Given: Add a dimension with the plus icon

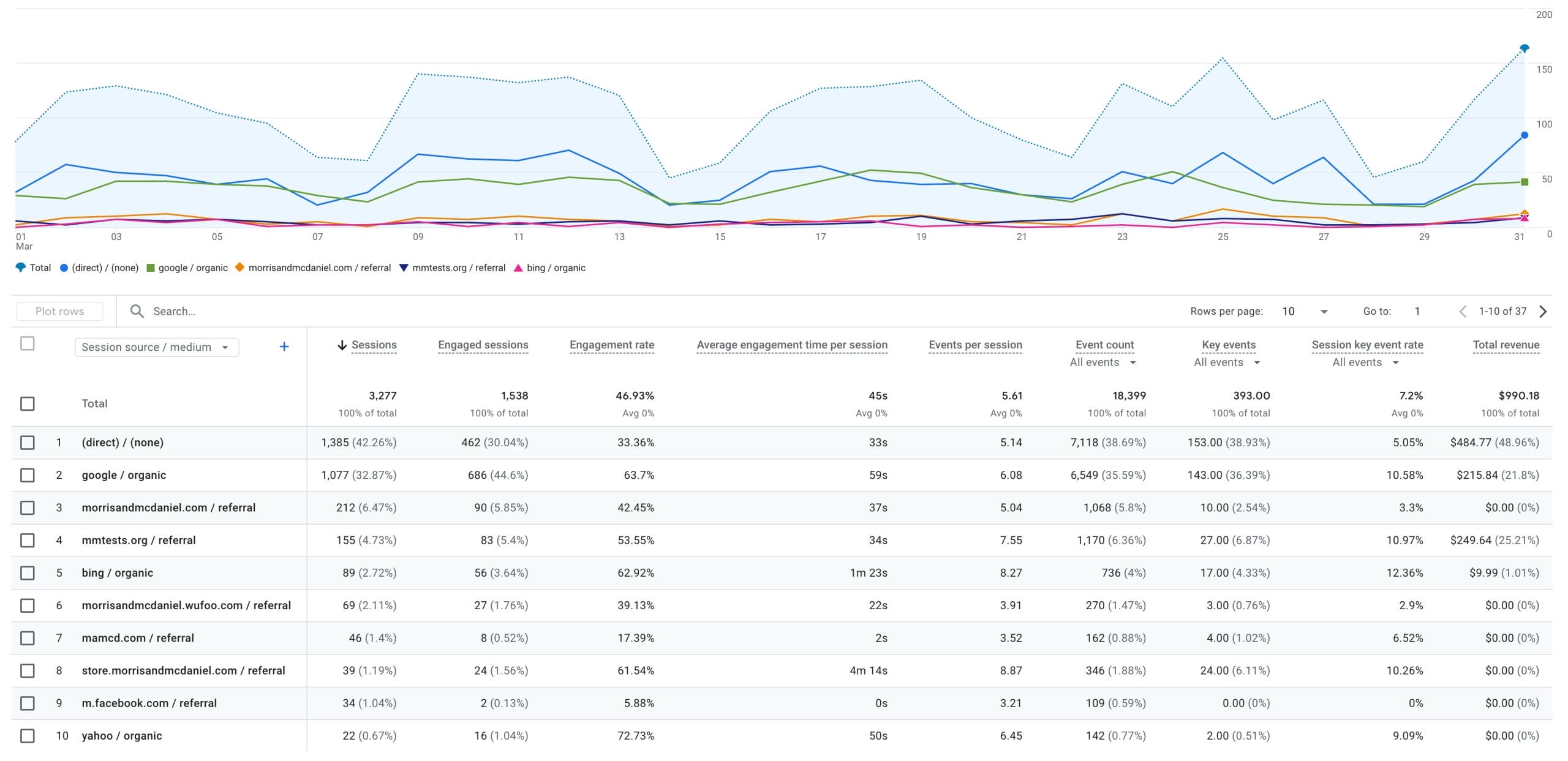Looking at the screenshot, I should click(x=284, y=347).
